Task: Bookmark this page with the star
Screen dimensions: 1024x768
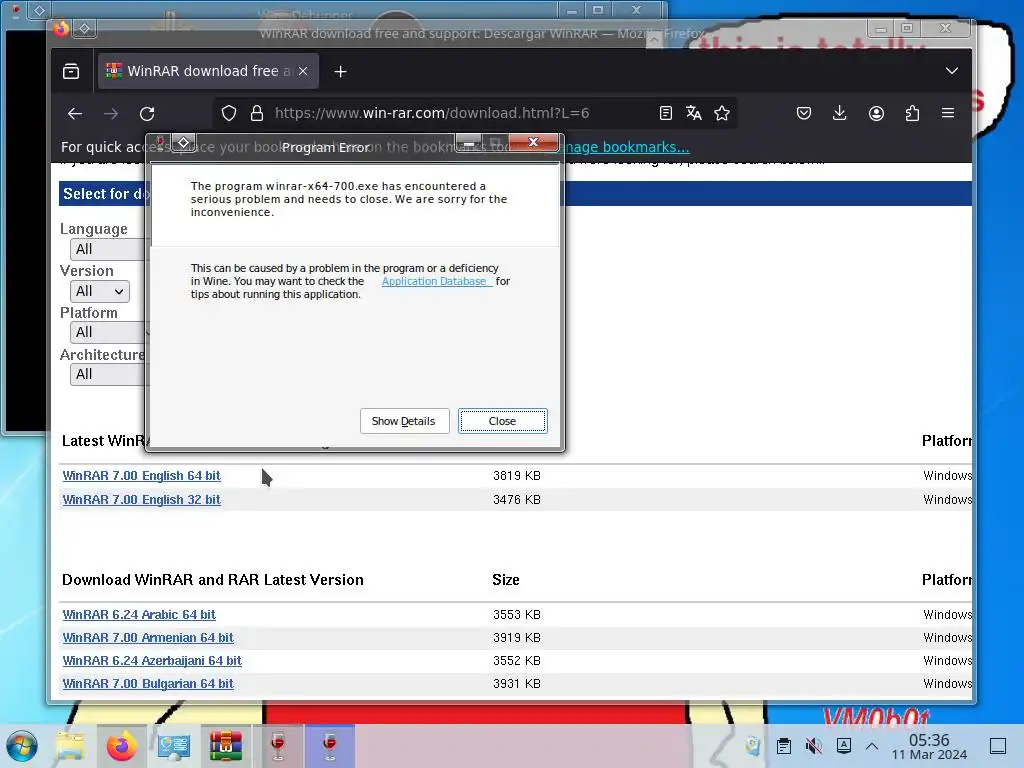Action: 722,114
